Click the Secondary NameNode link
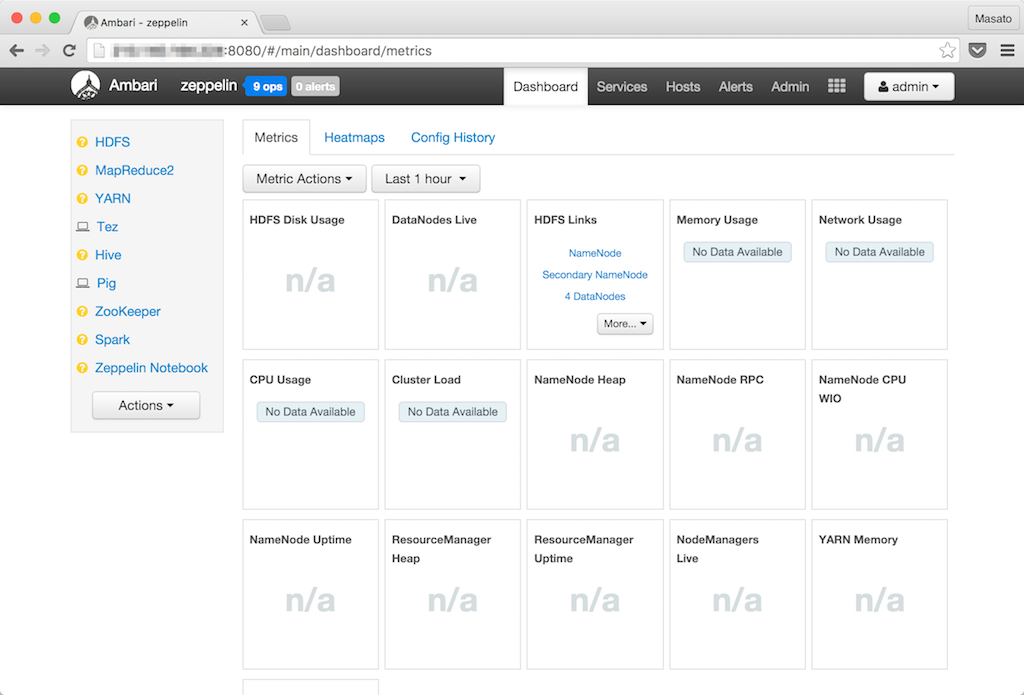1024x695 pixels. (595, 274)
